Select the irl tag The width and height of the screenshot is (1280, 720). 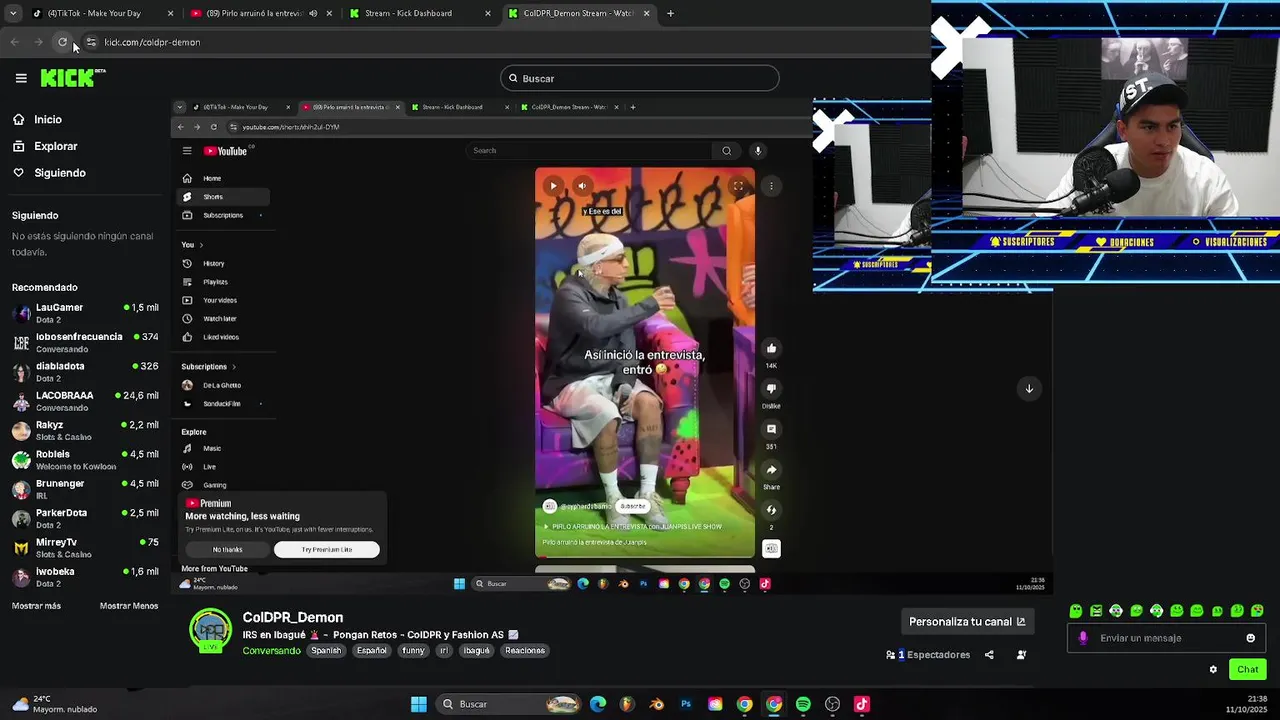(444, 650)
